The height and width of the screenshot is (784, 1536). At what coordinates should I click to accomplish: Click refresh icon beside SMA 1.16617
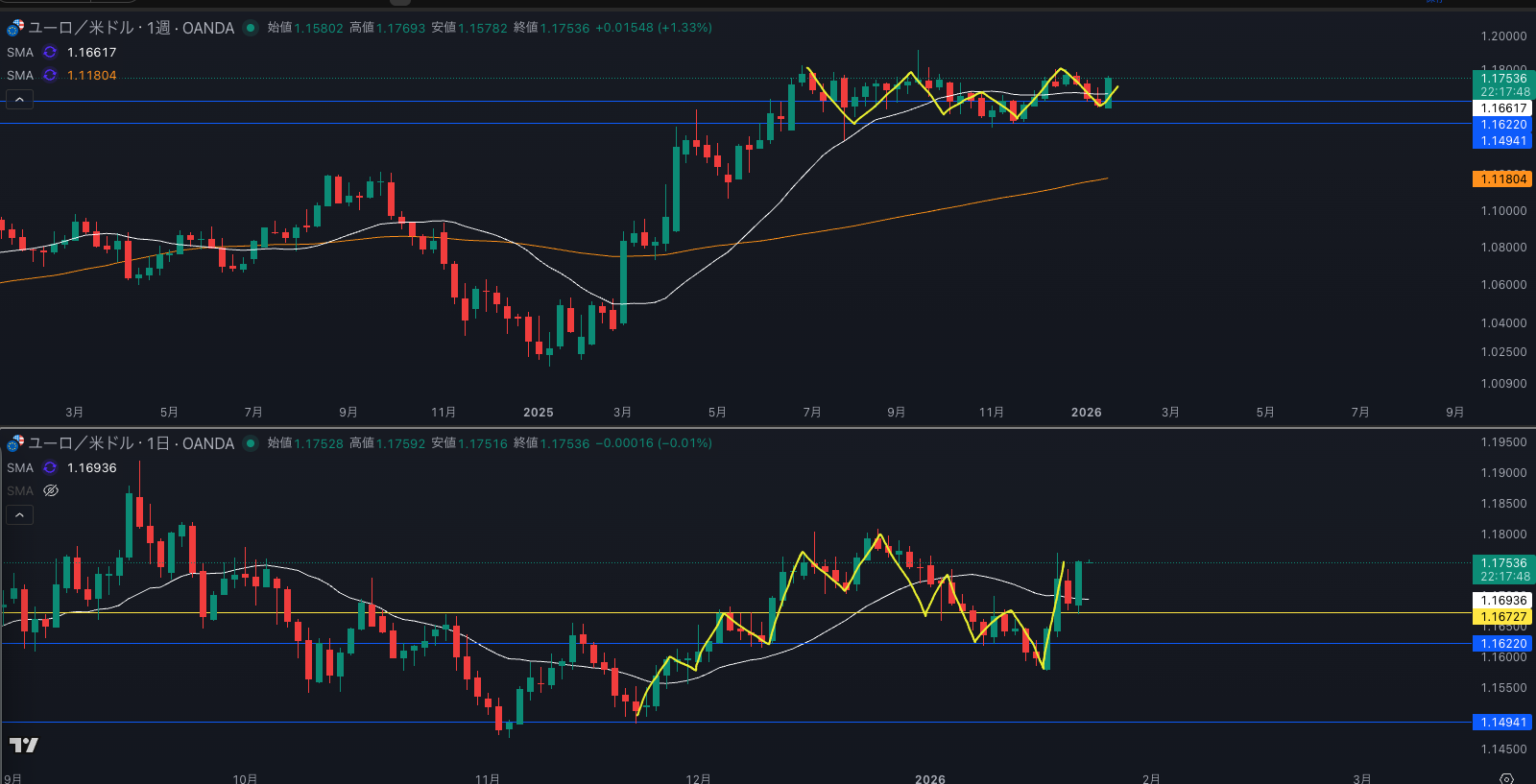point(50,53)
